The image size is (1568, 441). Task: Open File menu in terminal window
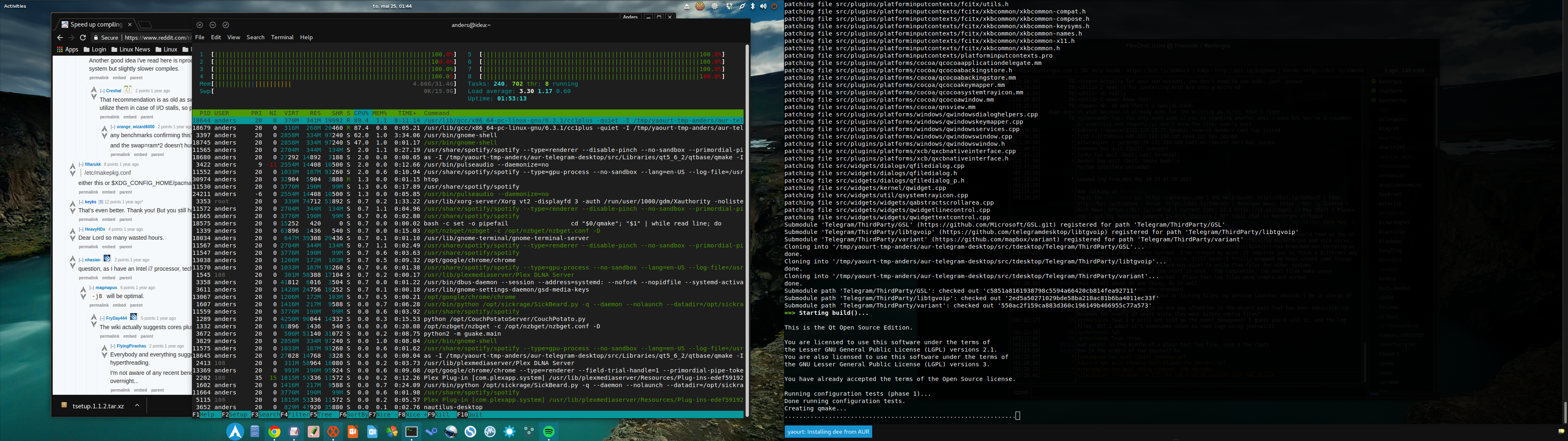200,37
